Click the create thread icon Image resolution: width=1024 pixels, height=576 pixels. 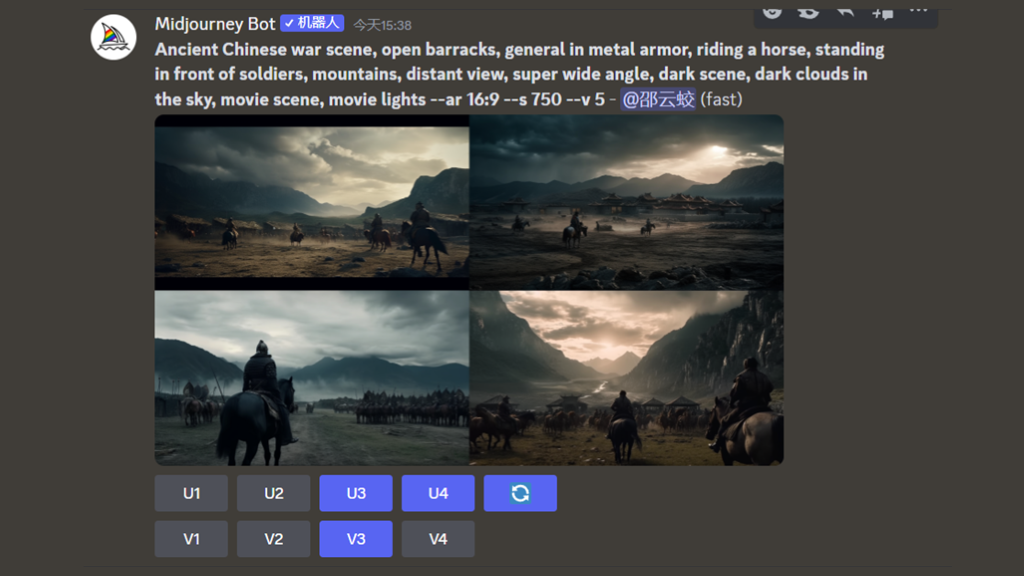click(882, 12)
